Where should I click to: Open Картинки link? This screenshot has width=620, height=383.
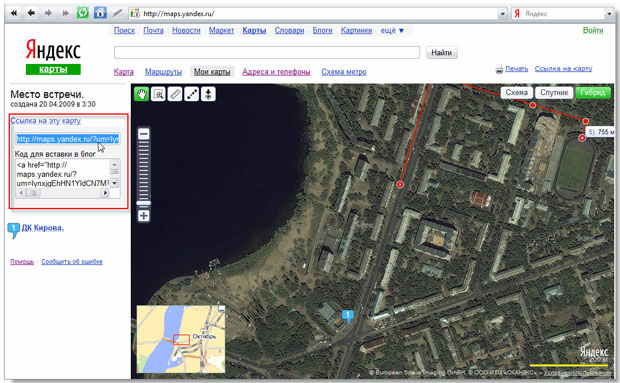356,30
